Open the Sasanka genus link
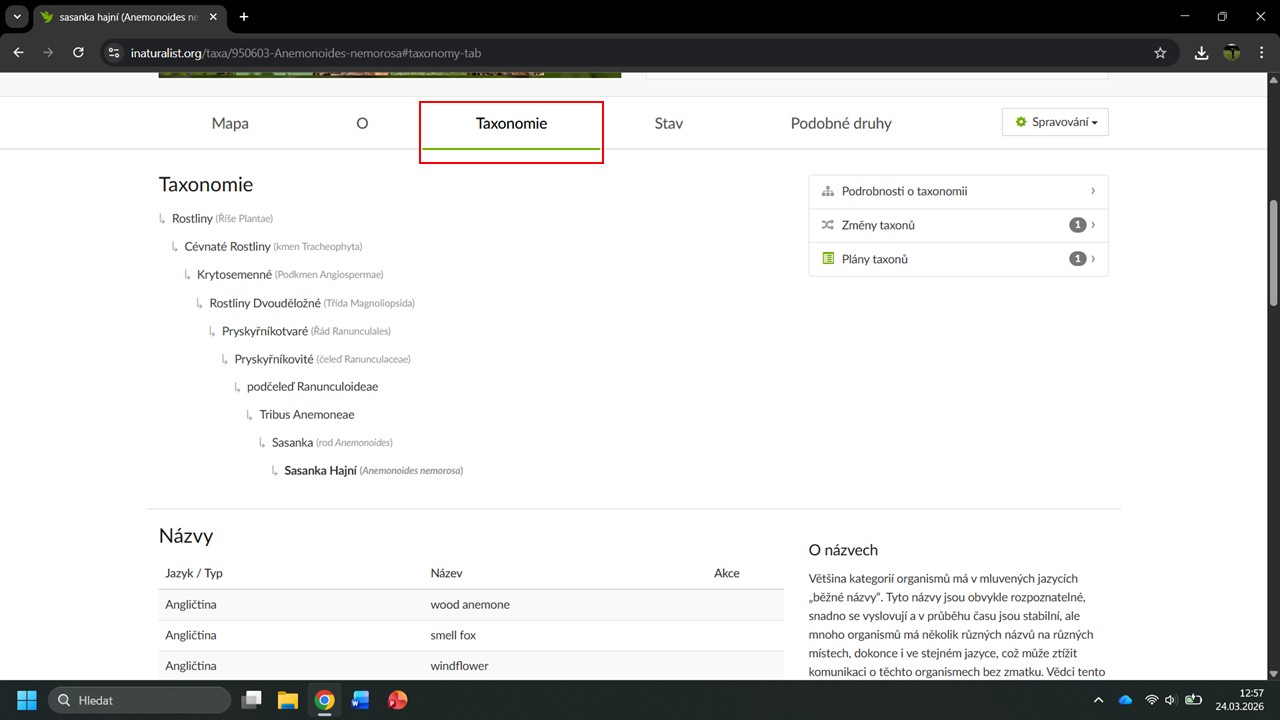The image size is (1280, 720). click(x=292, y=442)
